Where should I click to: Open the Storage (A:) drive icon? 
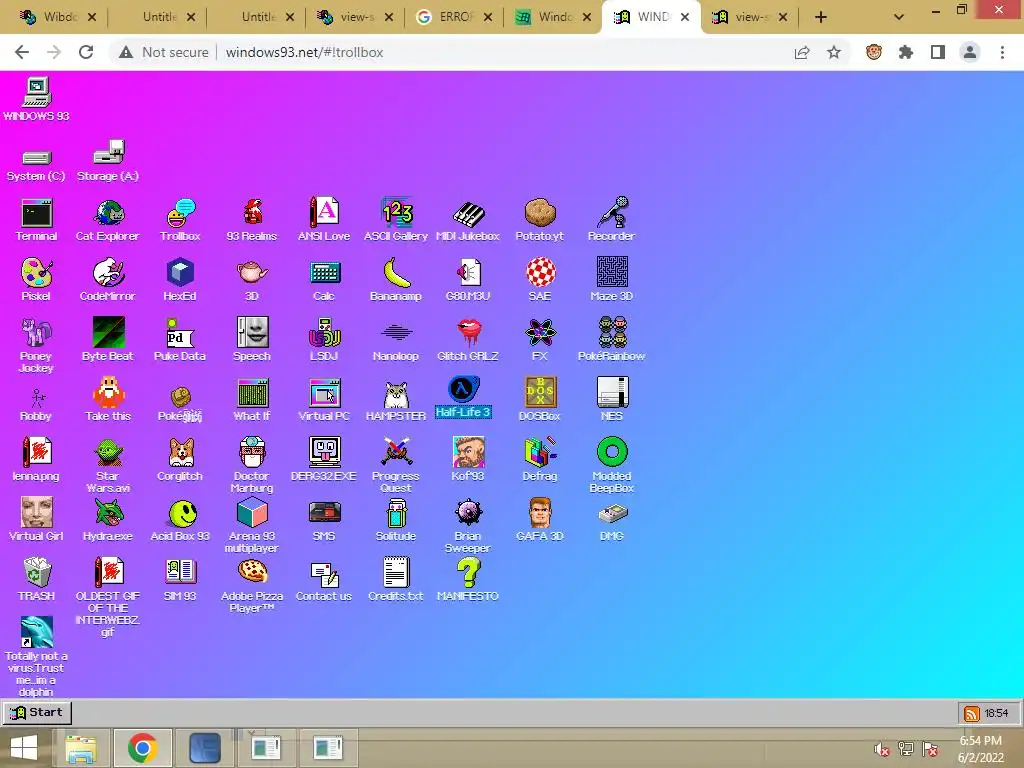coord(108,161)
